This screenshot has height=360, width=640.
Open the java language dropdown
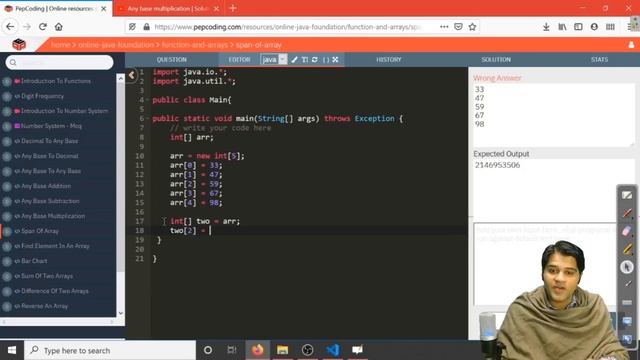pos(274,60)
